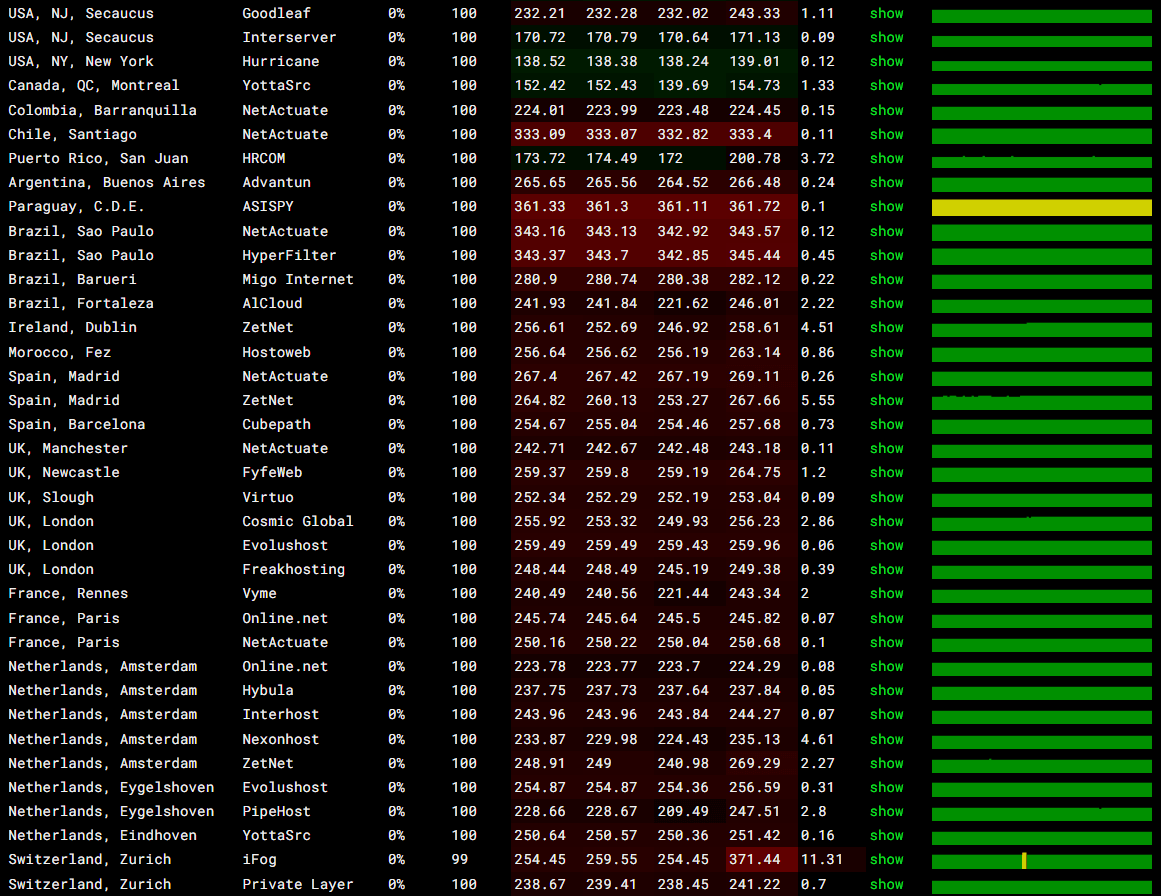
Task: Click value 11.31 in iFog row
Action: 821,860
